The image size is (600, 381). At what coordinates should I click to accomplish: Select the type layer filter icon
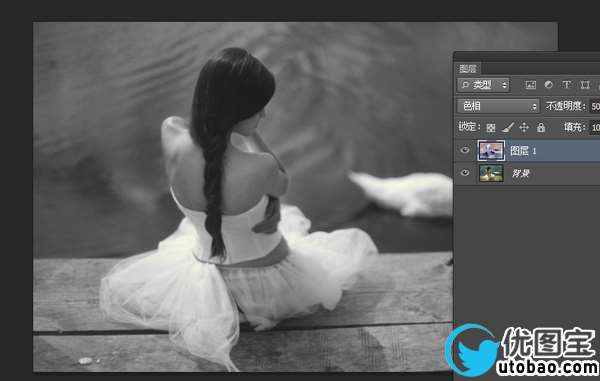click(x=567, y=85)
